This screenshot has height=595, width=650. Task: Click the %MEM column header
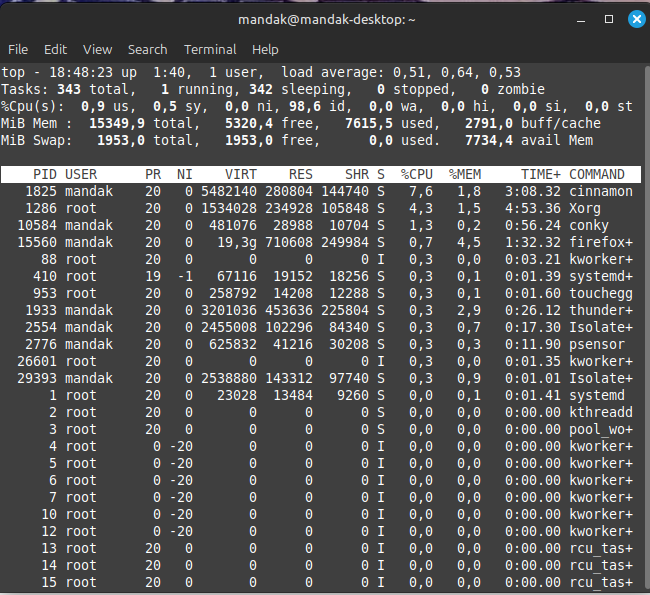[465, 175]
